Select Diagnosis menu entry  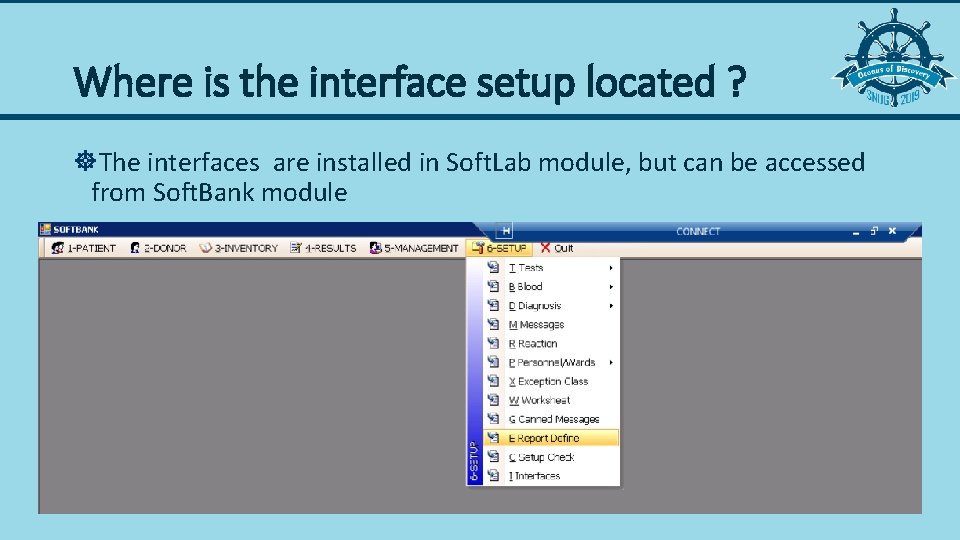tap(552, 306)
